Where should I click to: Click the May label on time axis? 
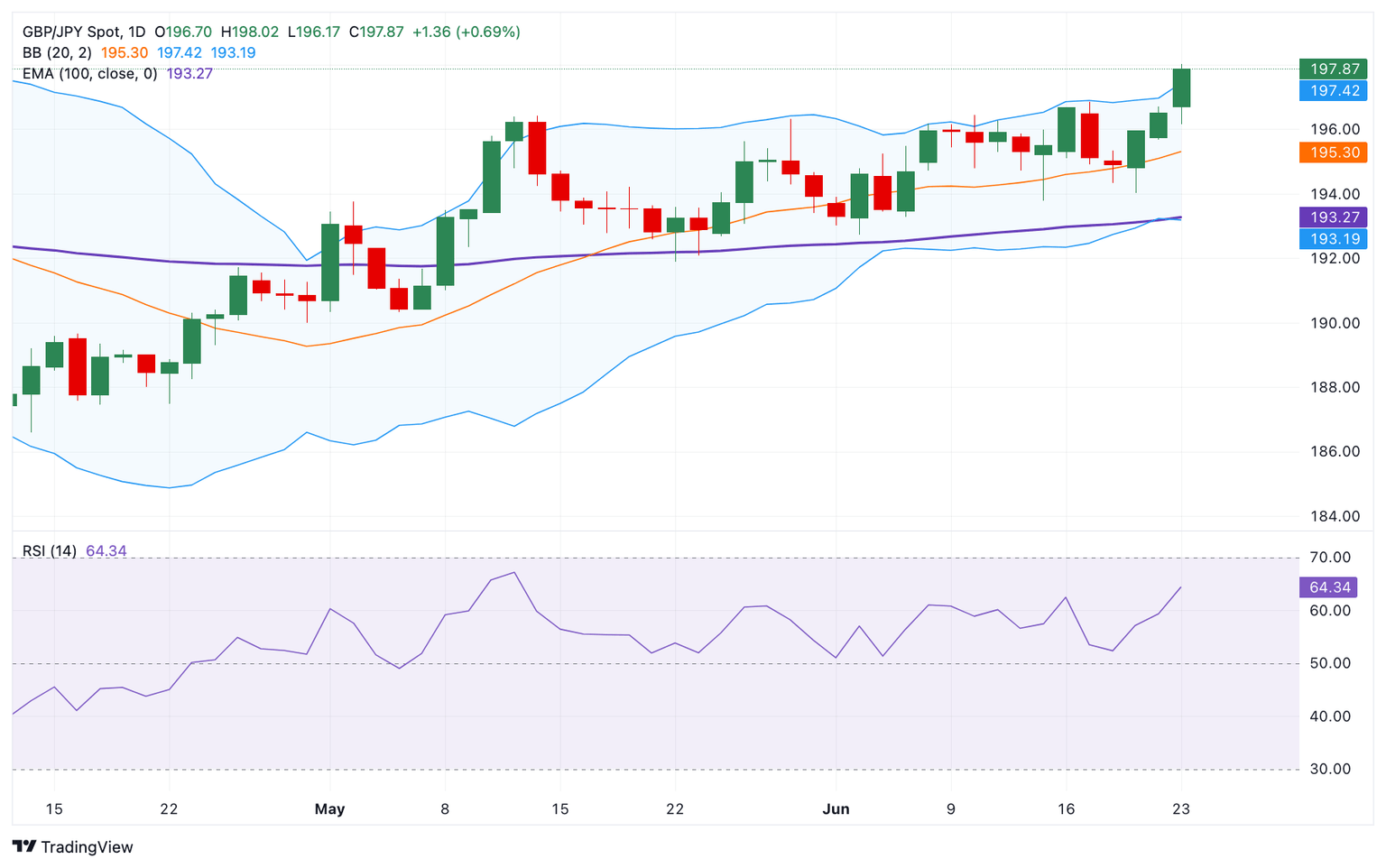pyautogui.click(x=329, y=809)
